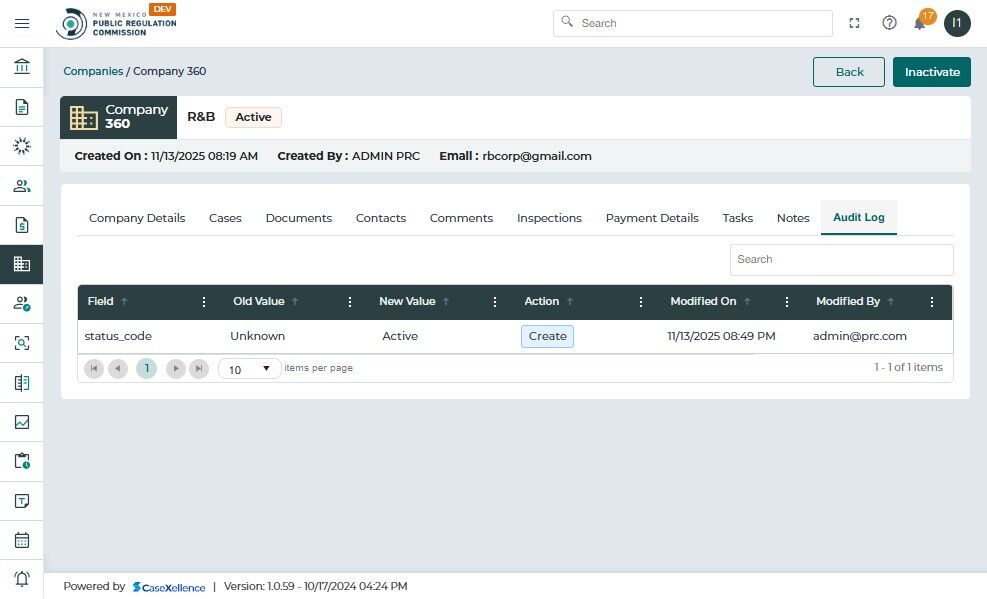Switch to Inspections tab
Image resolution: width=987 pixels, height=599 pixels.
point(549,218)
